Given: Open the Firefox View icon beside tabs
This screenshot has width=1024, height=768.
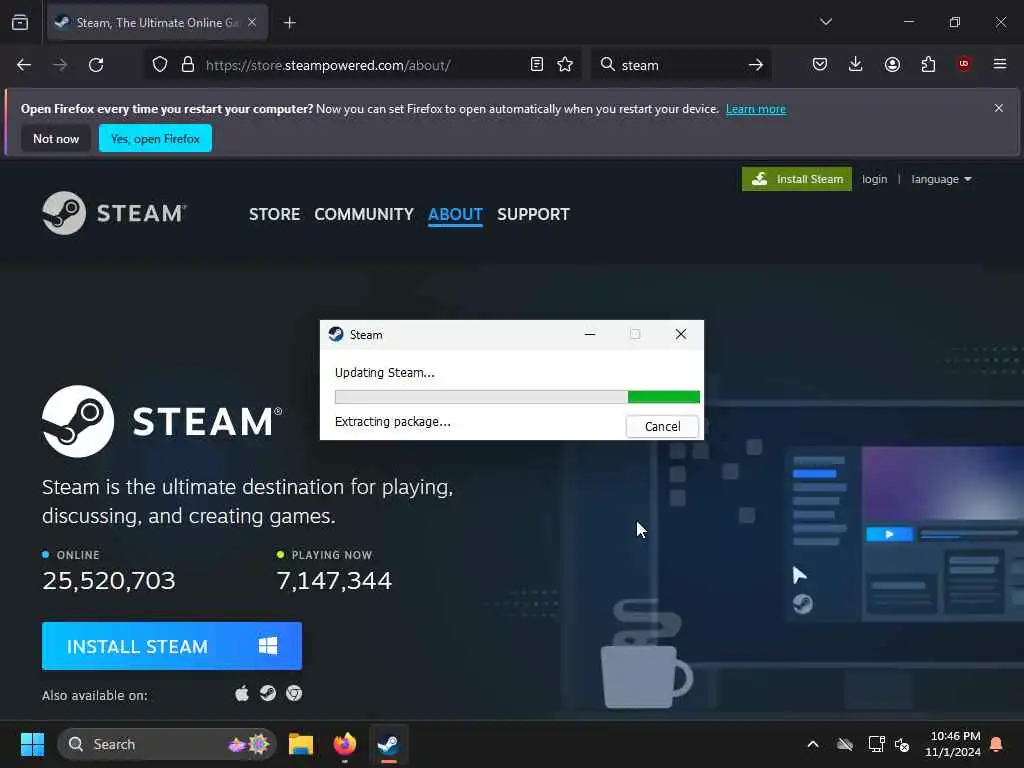Looking at the screenshot, I should coord(20,23).
